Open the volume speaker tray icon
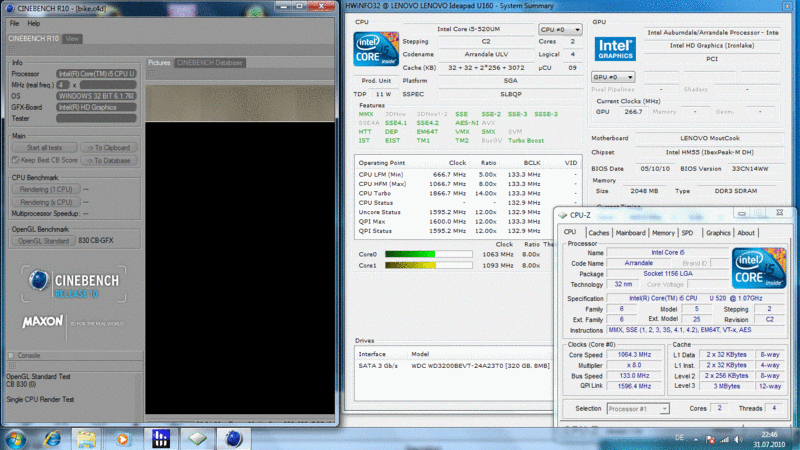This screenshot has height=450, width=800. click(x=738, y=439)
